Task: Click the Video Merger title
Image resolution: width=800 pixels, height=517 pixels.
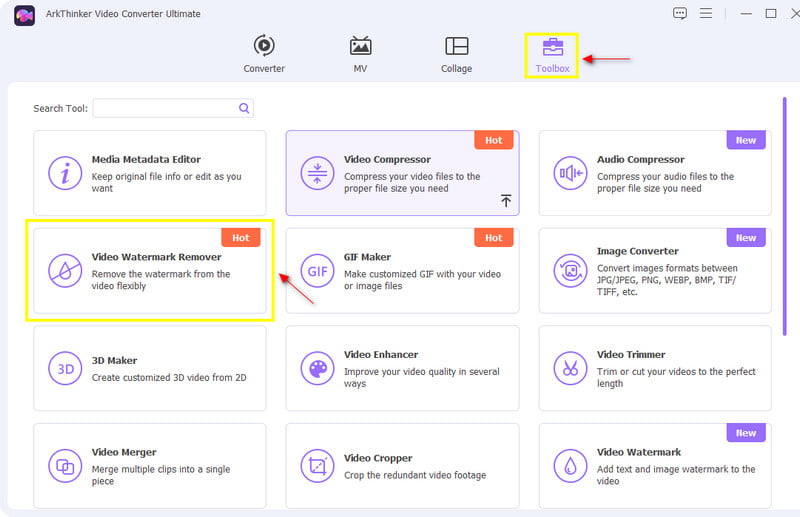Action: click(x=124, y=452)
